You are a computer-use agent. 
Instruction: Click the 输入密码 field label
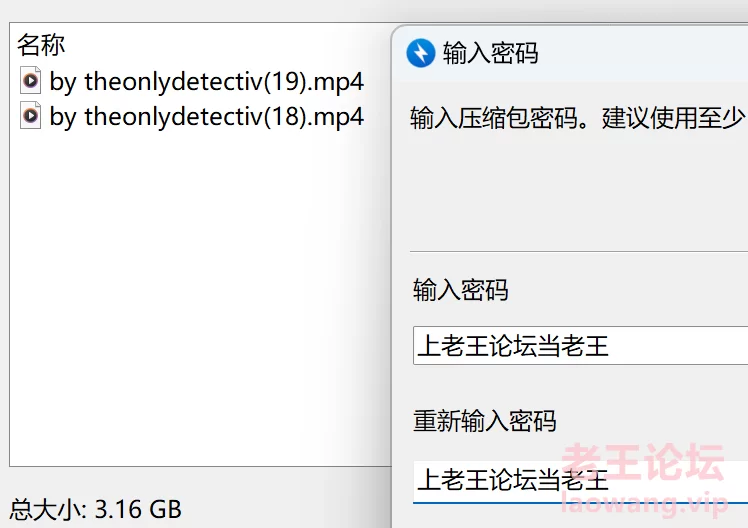point(461,290)
